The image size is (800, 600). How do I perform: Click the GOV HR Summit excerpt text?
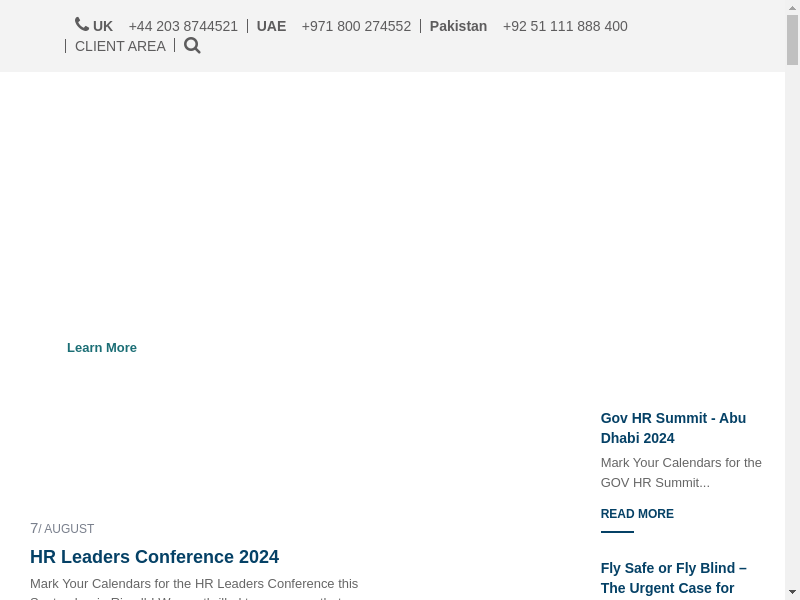tap(681, 472)
